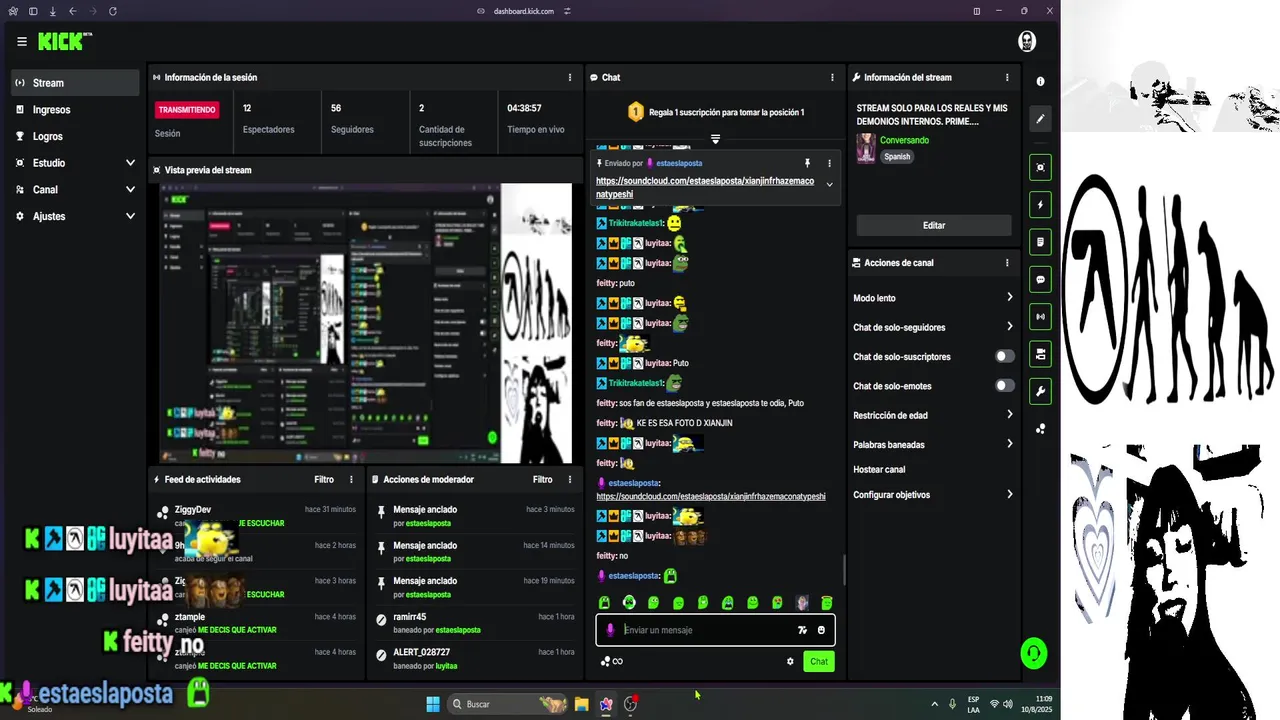
Task: Click the Kick logo
Action: [65, 41]
